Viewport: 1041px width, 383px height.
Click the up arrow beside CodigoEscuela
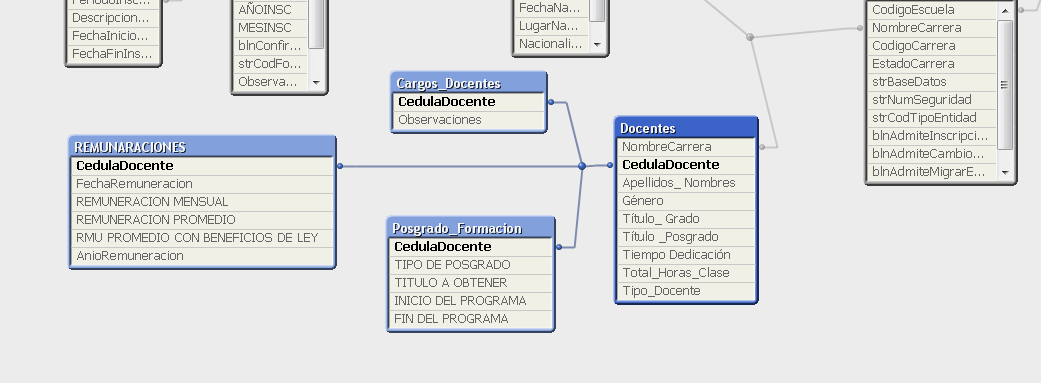[1005, 10]
